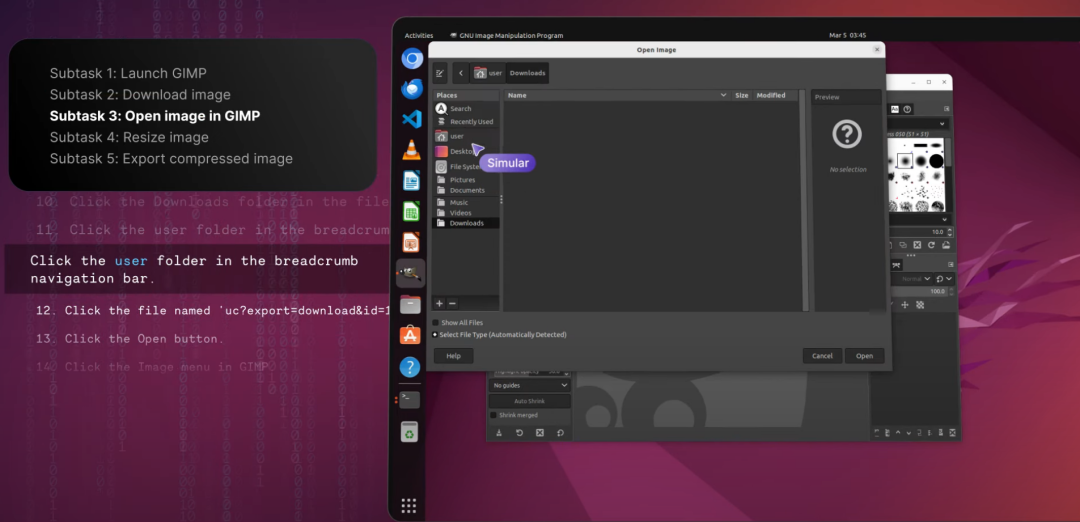Viewport: 1080px width, 522px height.
Task: Select Downloads in the Places sidebar
Action: pos(466,223)
